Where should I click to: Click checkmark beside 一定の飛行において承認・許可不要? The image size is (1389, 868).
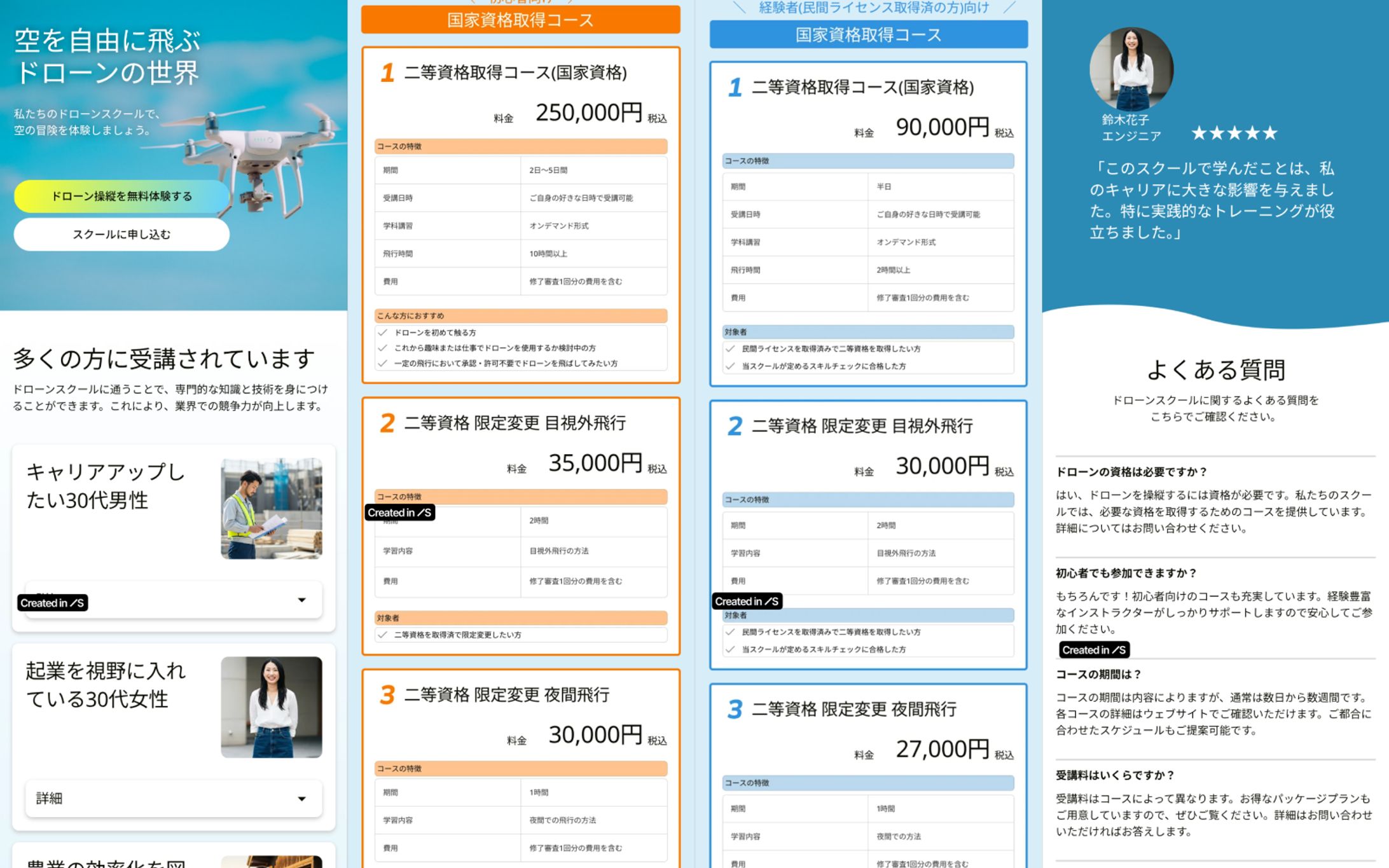pyautogui.click(x=382, y=364)
